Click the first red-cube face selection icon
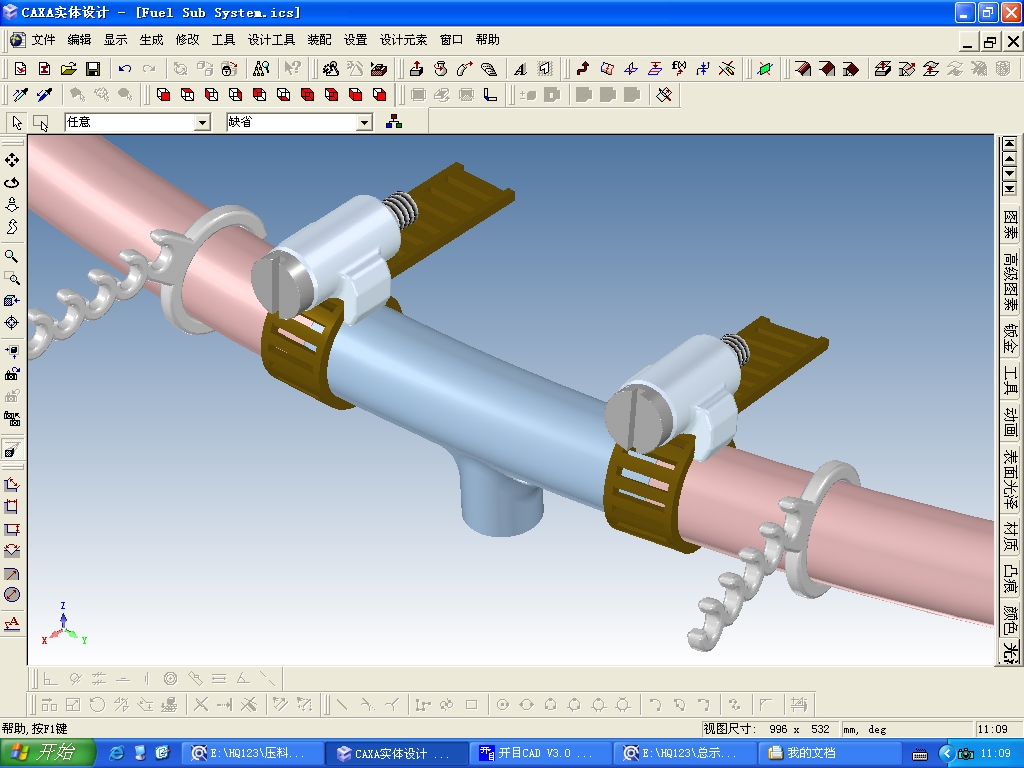Viewport: 1024px width, 768px height. coord(163,95)
